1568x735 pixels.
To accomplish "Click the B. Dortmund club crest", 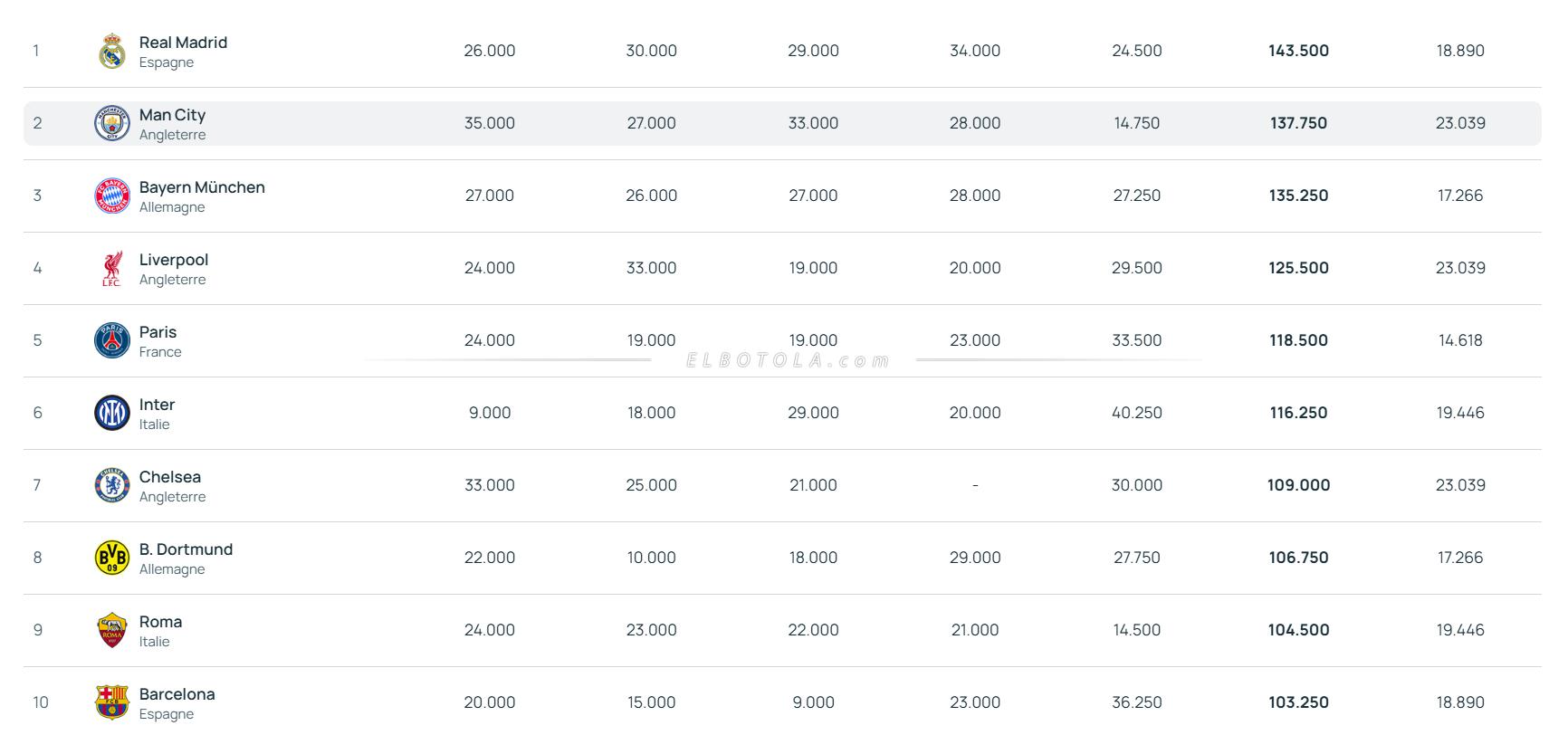I will (112, 558).
